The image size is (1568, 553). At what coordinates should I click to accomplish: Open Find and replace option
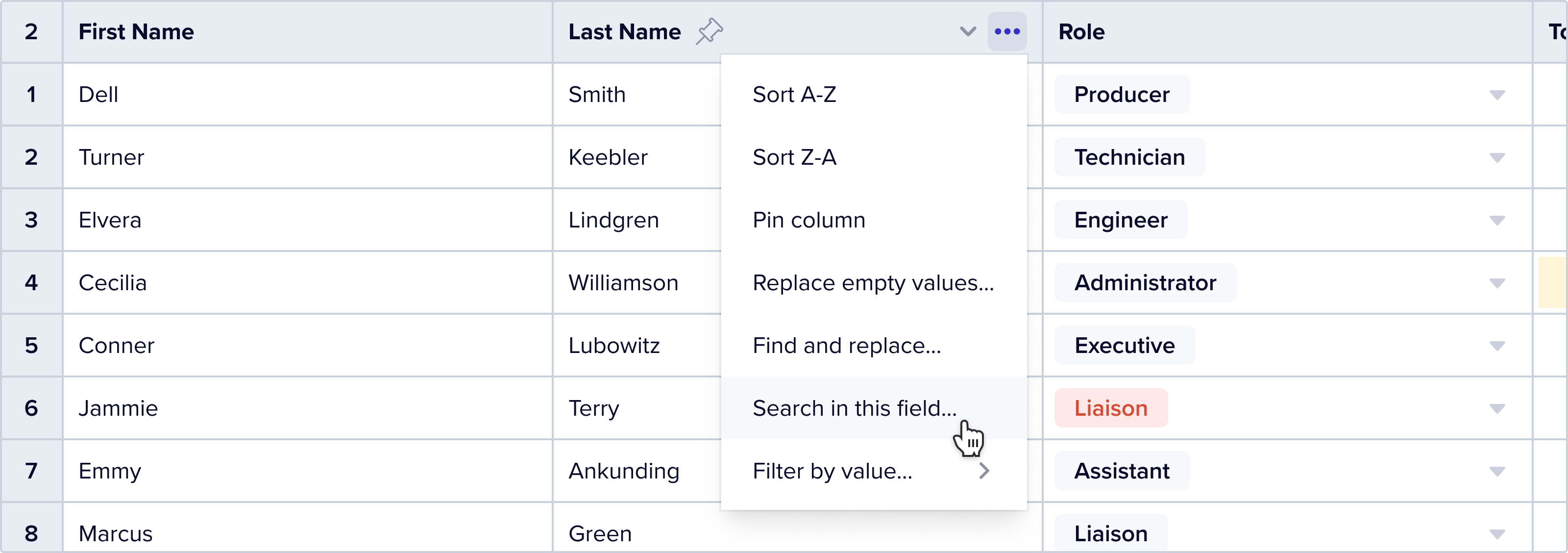(846, 345)
